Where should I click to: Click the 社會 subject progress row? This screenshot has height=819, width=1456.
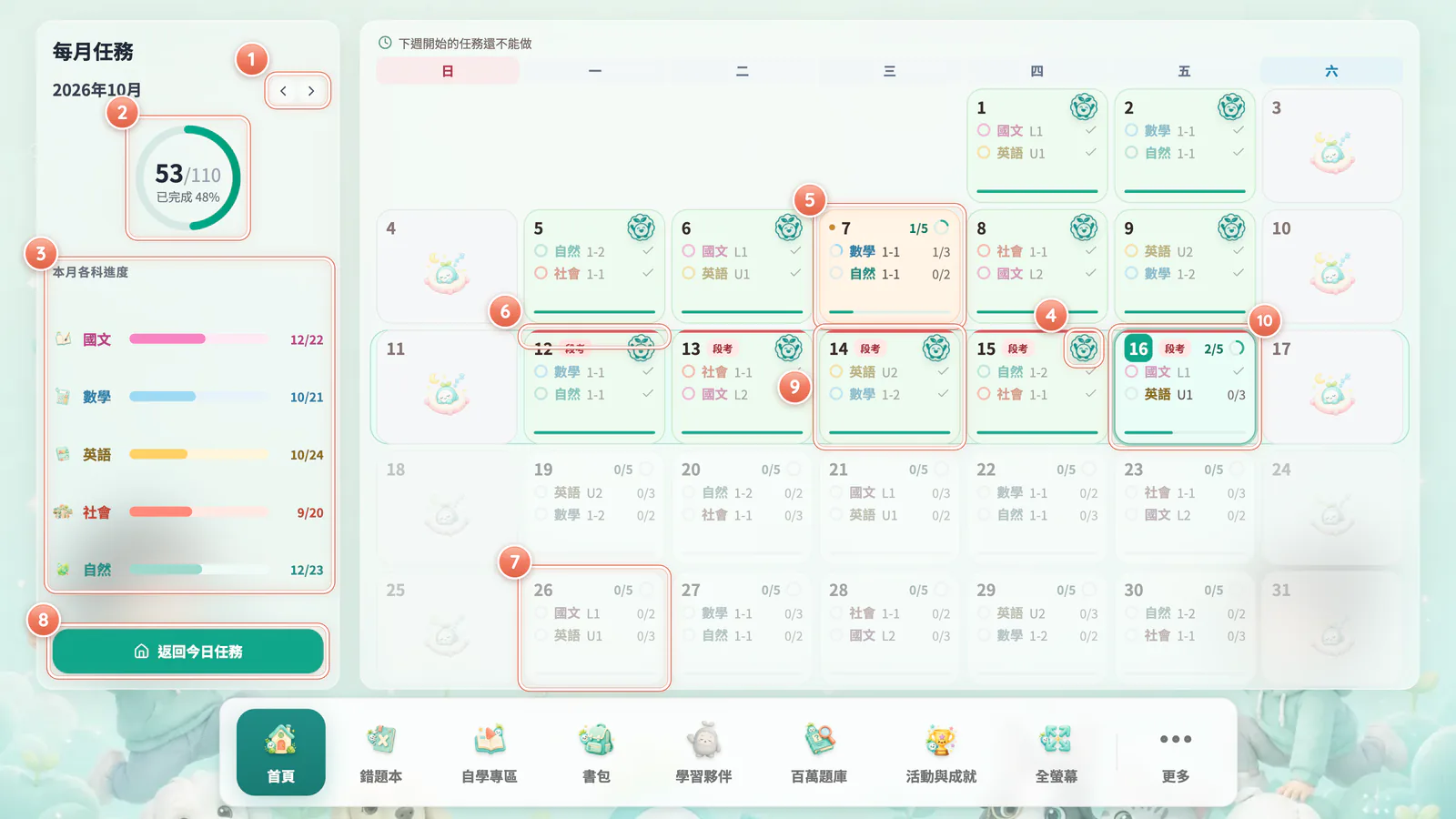[189, 512]
